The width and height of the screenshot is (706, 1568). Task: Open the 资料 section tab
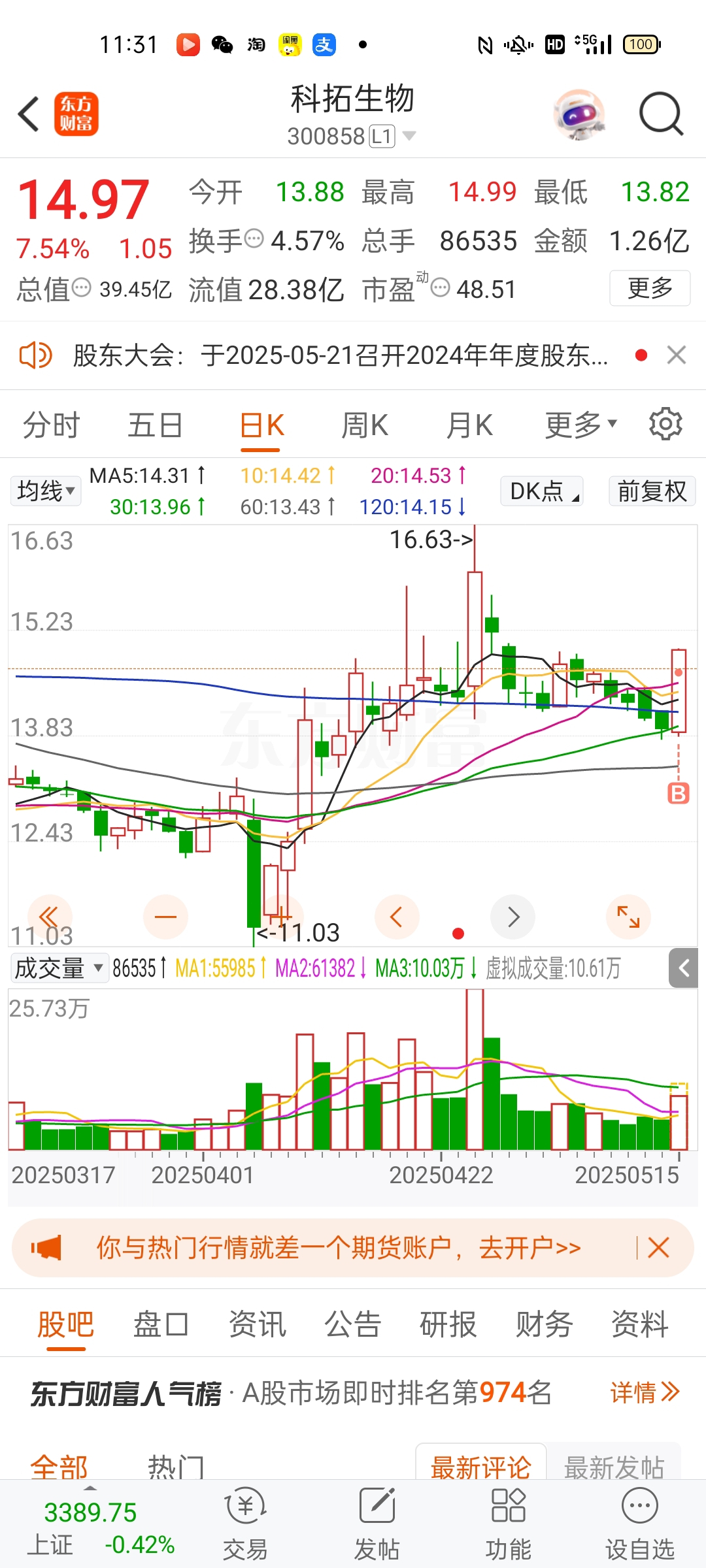(x=639, y=1325)
